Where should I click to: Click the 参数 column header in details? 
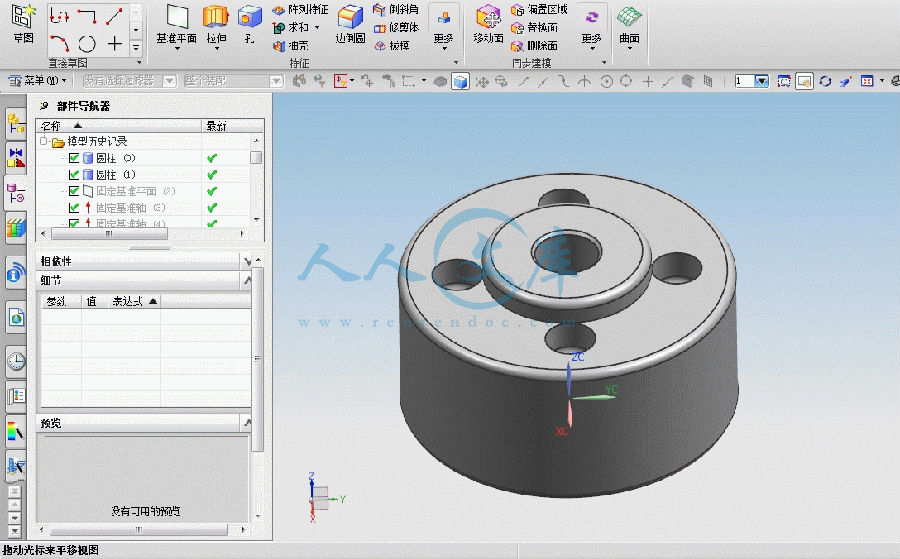point(60,301)
